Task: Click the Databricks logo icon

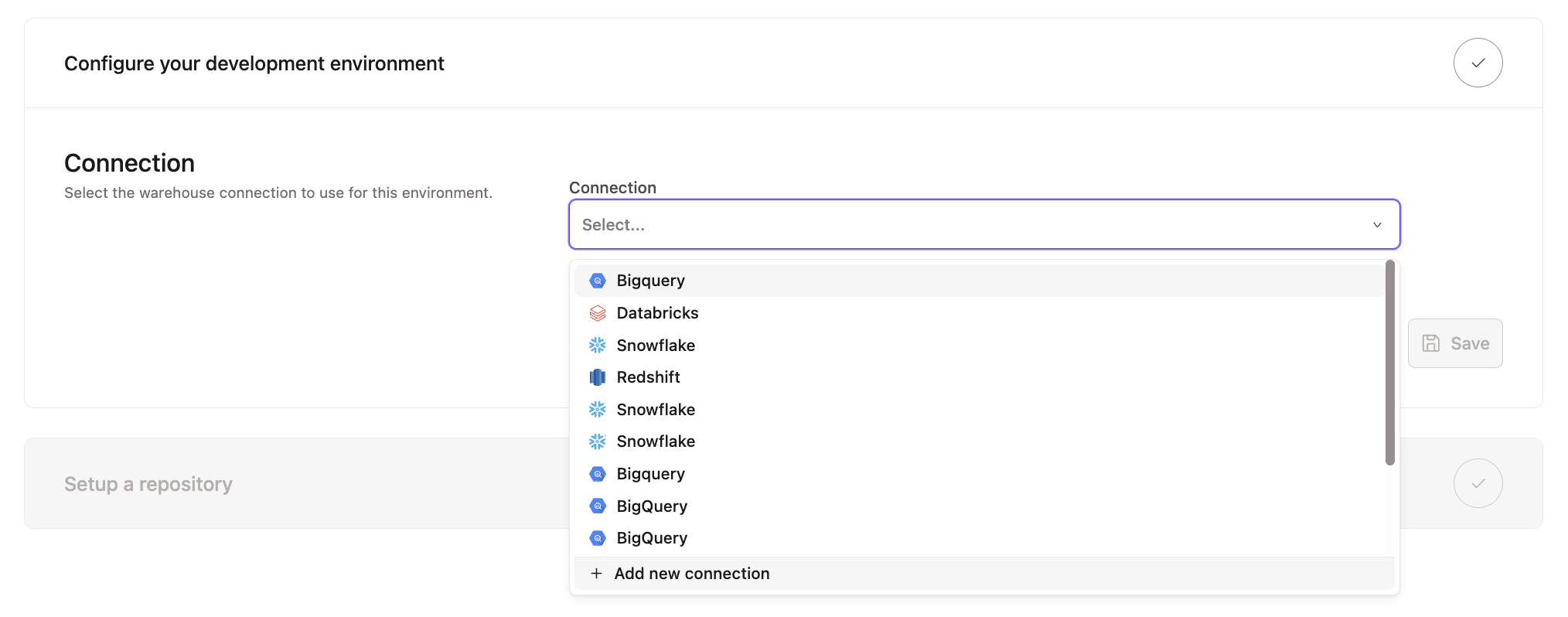Action: (x=597, y=313)
